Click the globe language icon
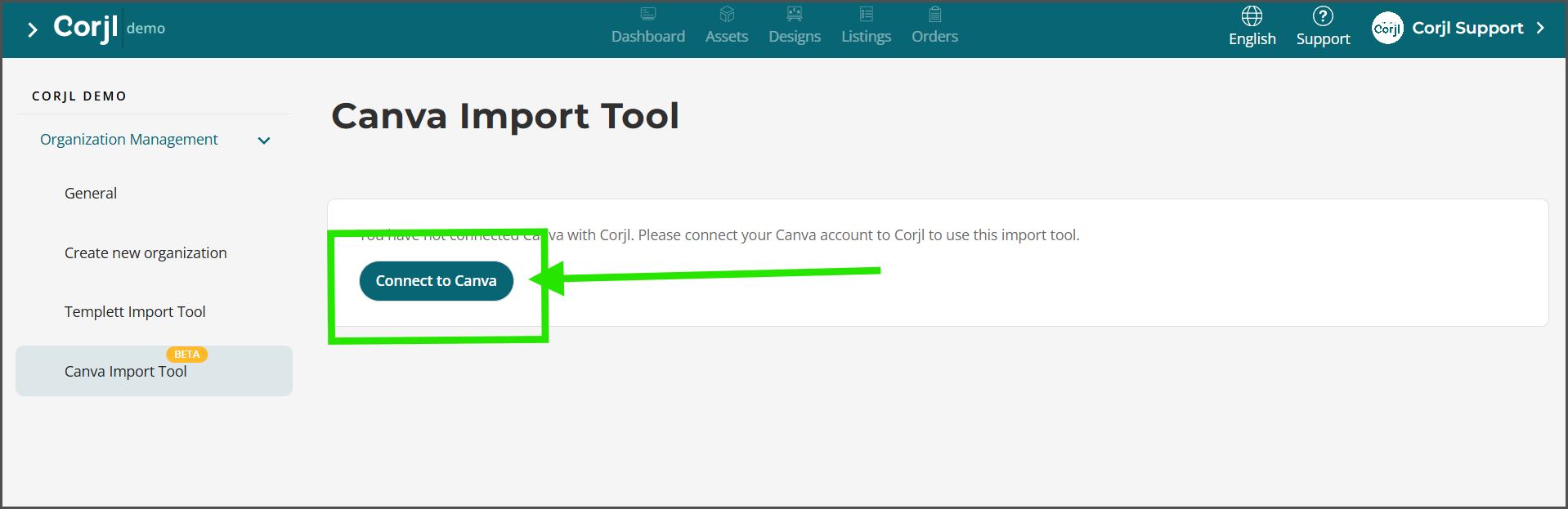 (x=1252, y=16)
